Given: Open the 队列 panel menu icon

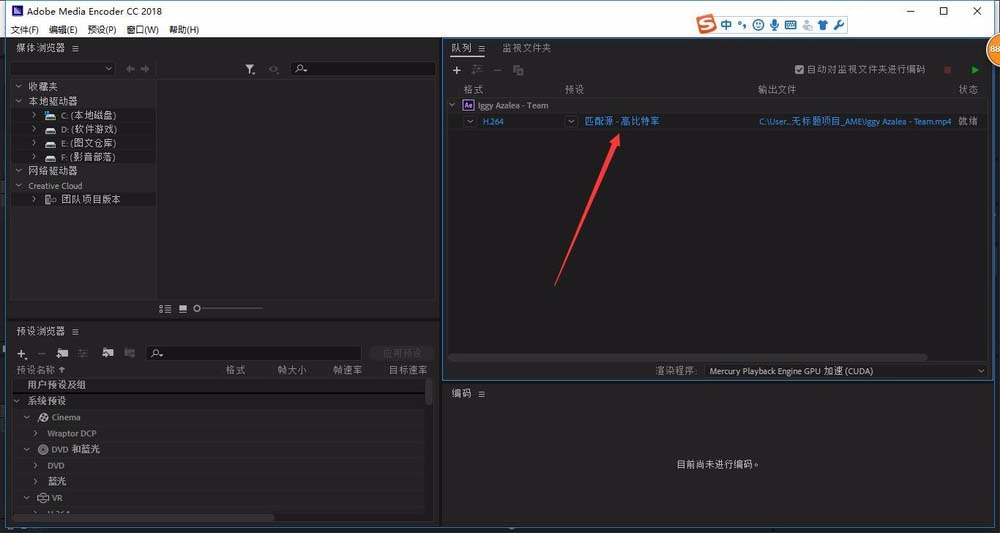Looking at the screenshot, I should click(482, 48).
